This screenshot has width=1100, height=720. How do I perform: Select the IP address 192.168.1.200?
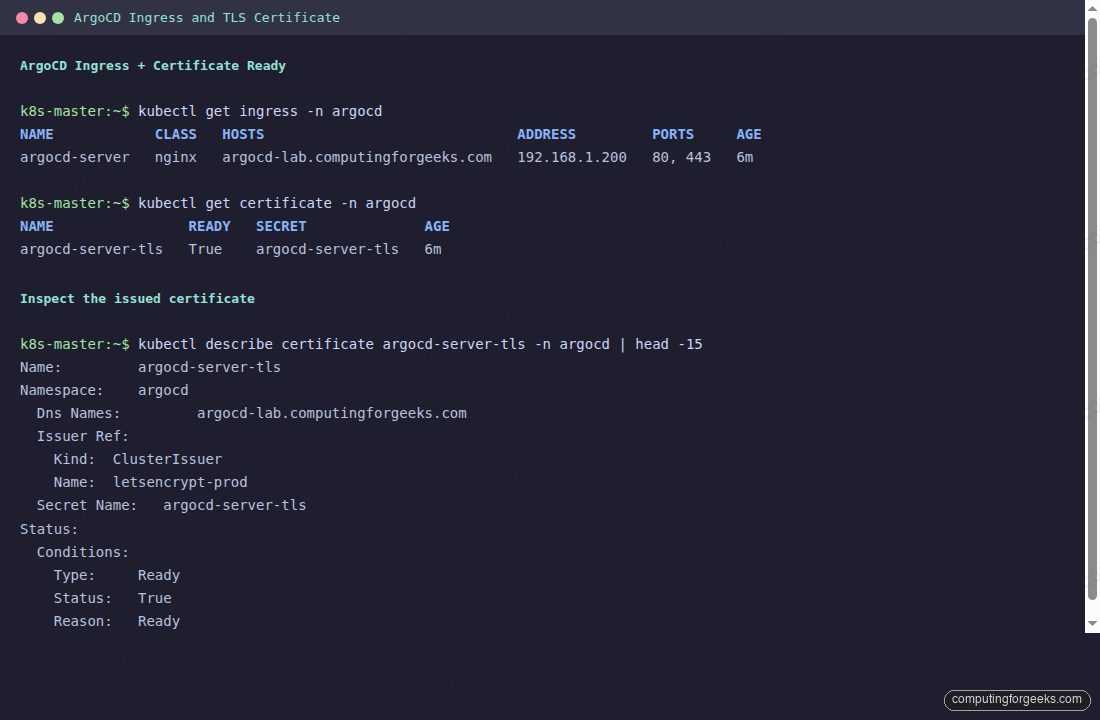(x=572, y=157)
